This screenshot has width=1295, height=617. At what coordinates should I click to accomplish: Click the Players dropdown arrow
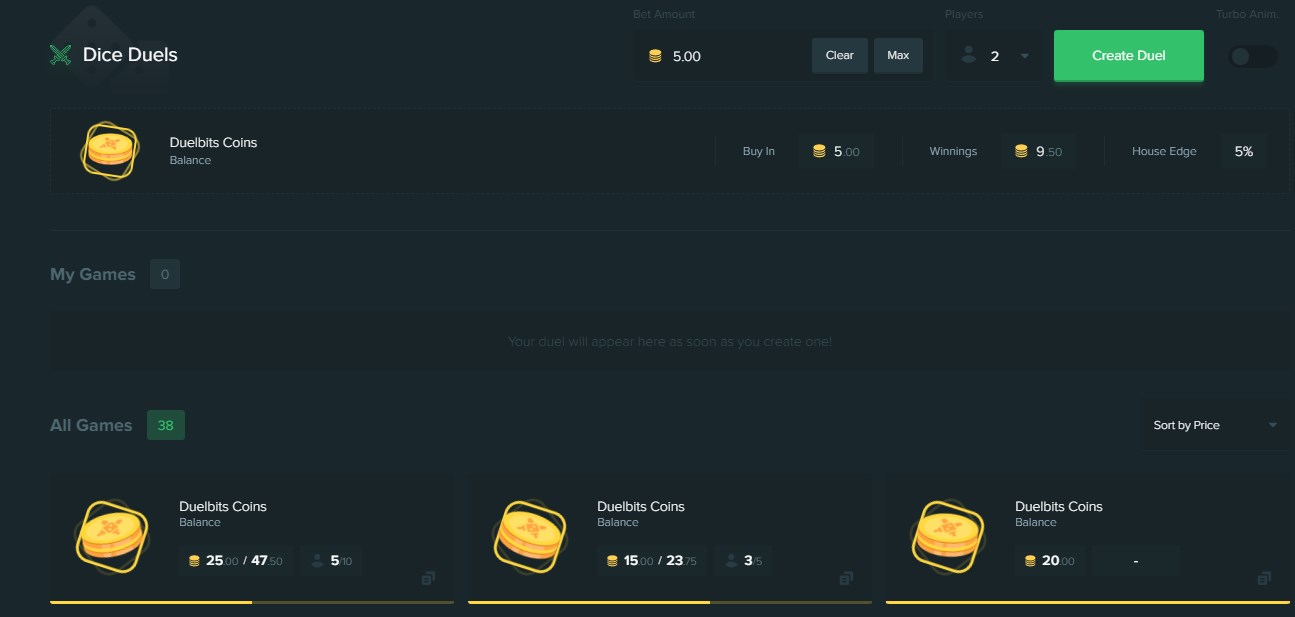(1024, 56)
